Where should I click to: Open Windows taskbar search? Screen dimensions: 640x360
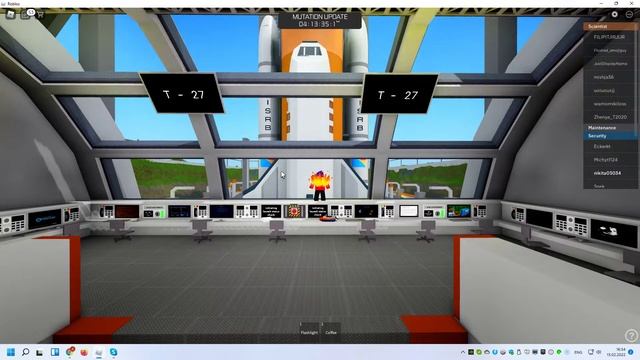tap(25, 352)
